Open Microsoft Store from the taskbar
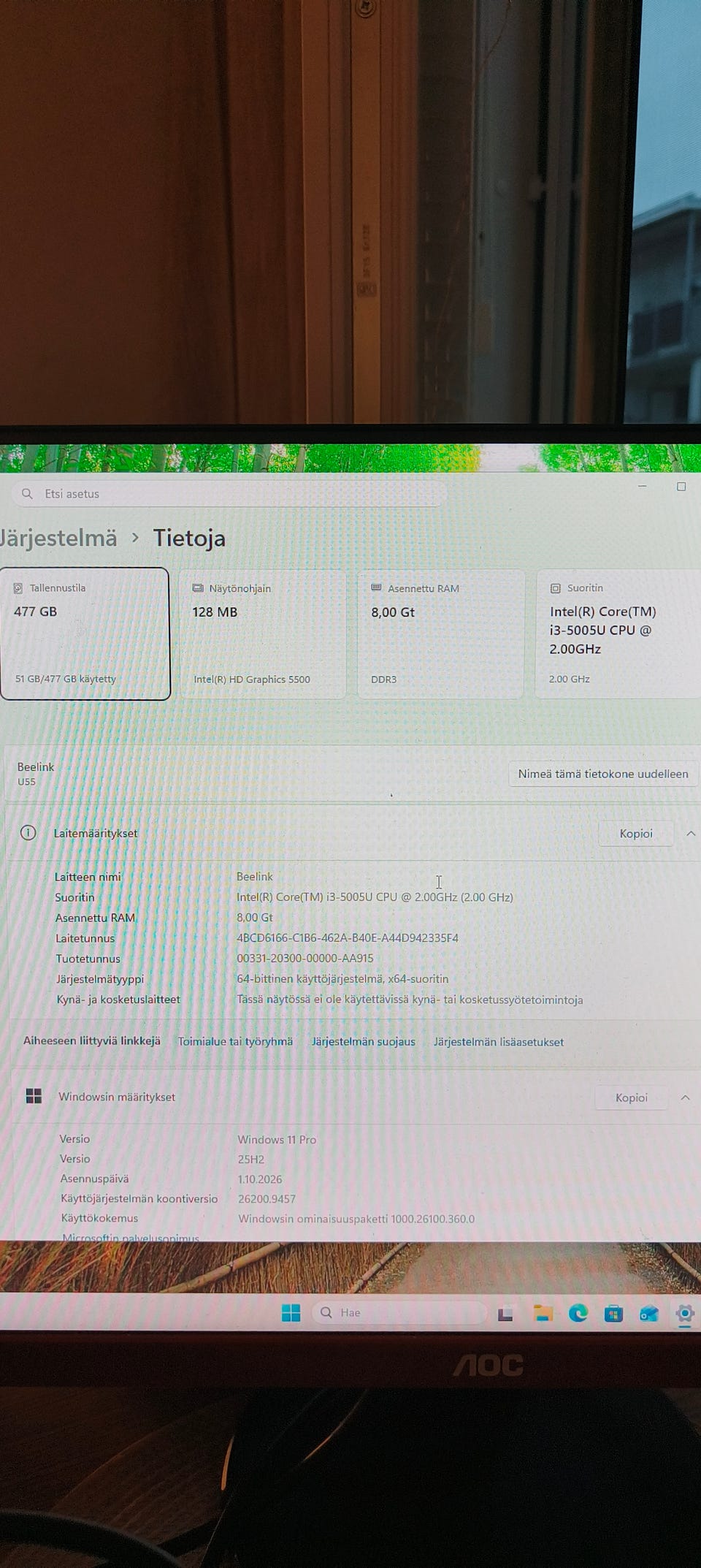 click(x=613, y=1314)
